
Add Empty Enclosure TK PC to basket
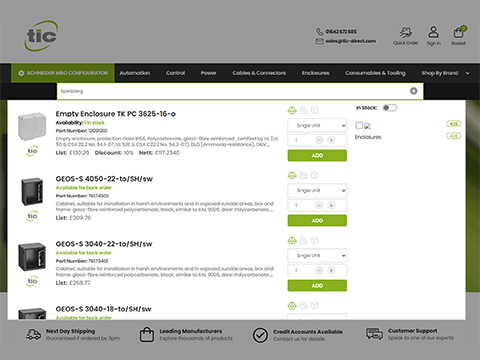(x=317, y=155)
